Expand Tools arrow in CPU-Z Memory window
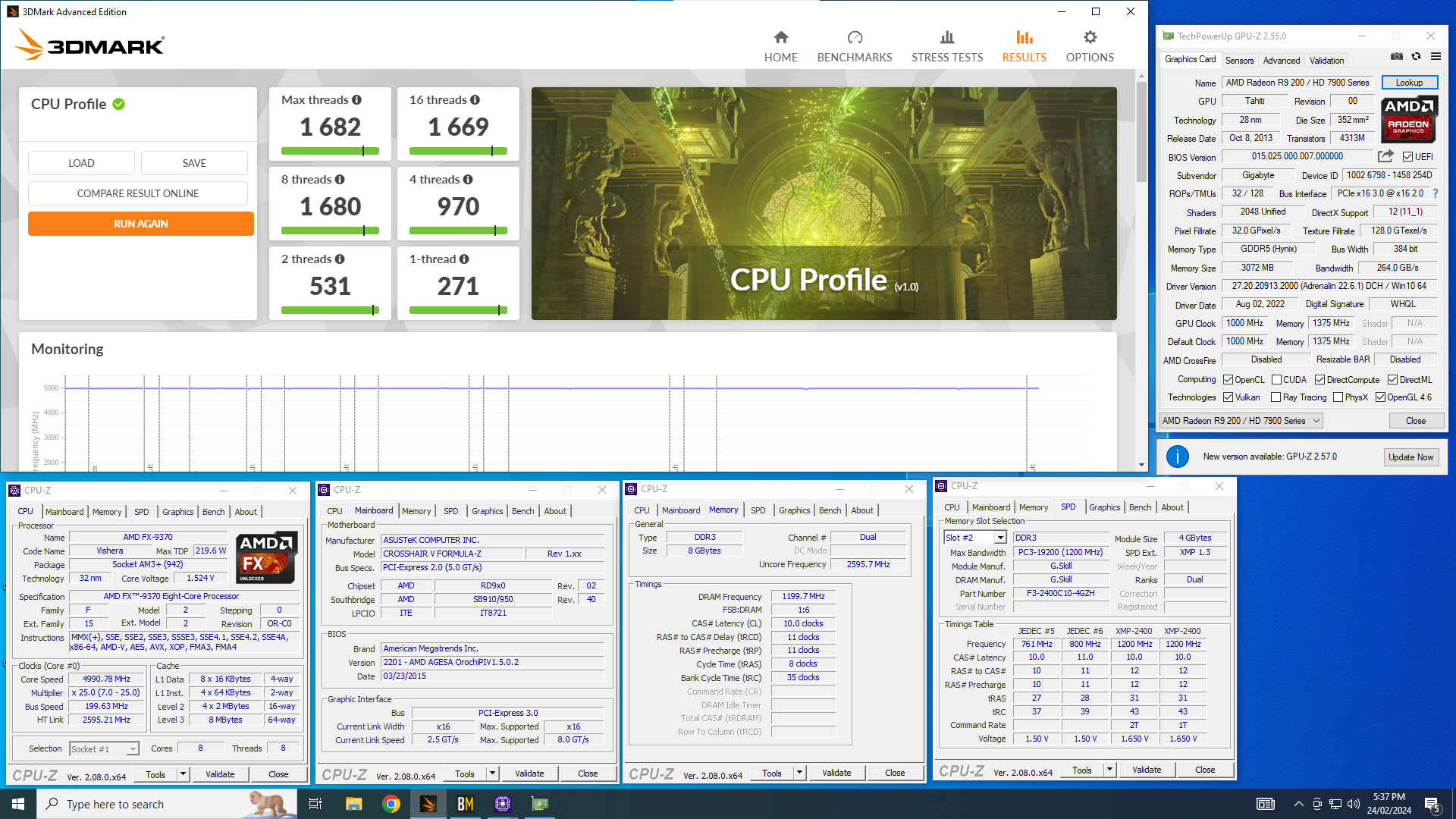 [x=799, y=773]
